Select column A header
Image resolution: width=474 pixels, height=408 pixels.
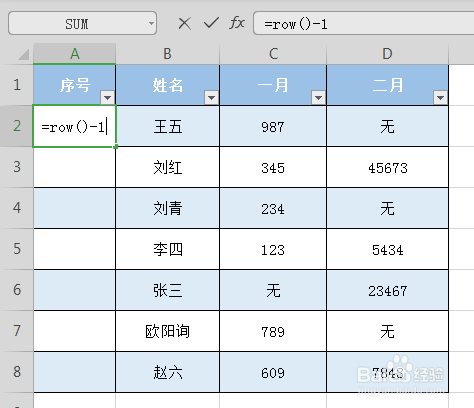click(x=75, y=54)
